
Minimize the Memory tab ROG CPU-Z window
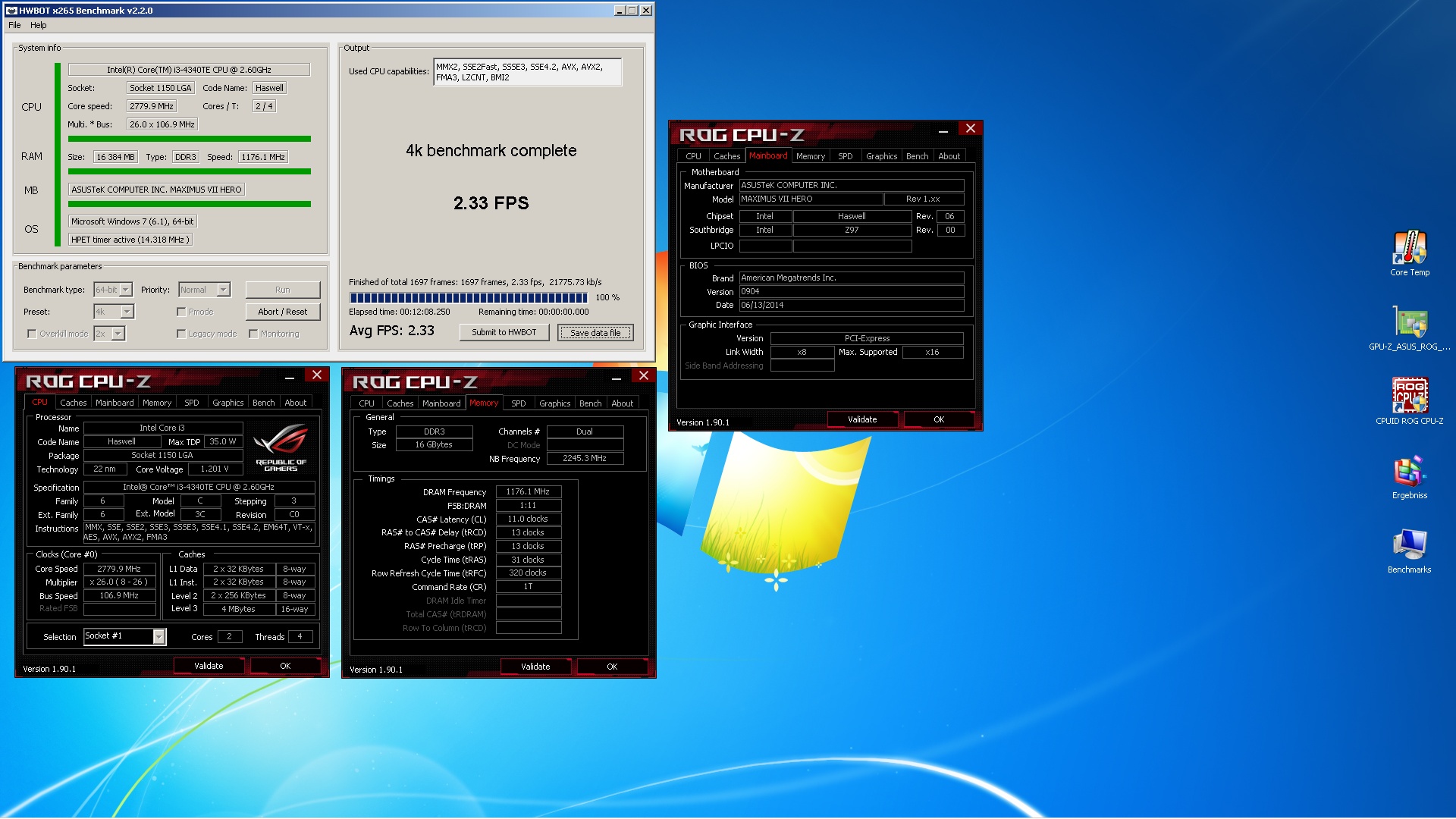pyautogui.click(x=617, y=378)
